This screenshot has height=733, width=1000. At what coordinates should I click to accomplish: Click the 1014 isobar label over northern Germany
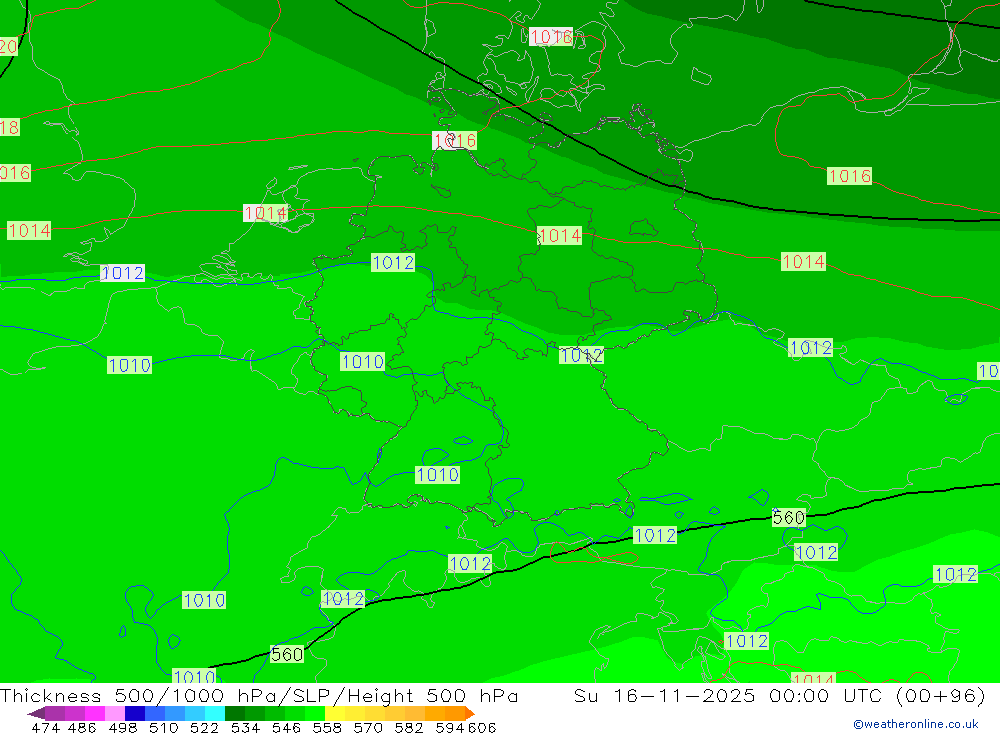(x=559, y=236)
